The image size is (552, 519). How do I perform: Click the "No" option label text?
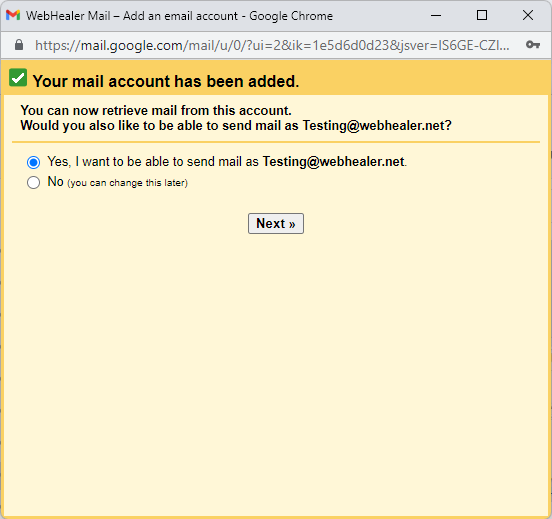[x=55, y=182]
